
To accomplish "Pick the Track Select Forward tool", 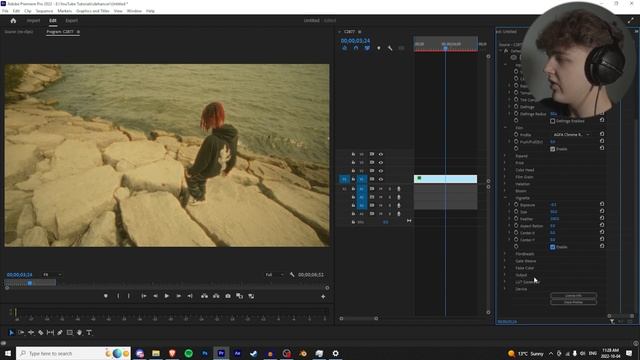I will pyautogui.click(x=21, y=333).
